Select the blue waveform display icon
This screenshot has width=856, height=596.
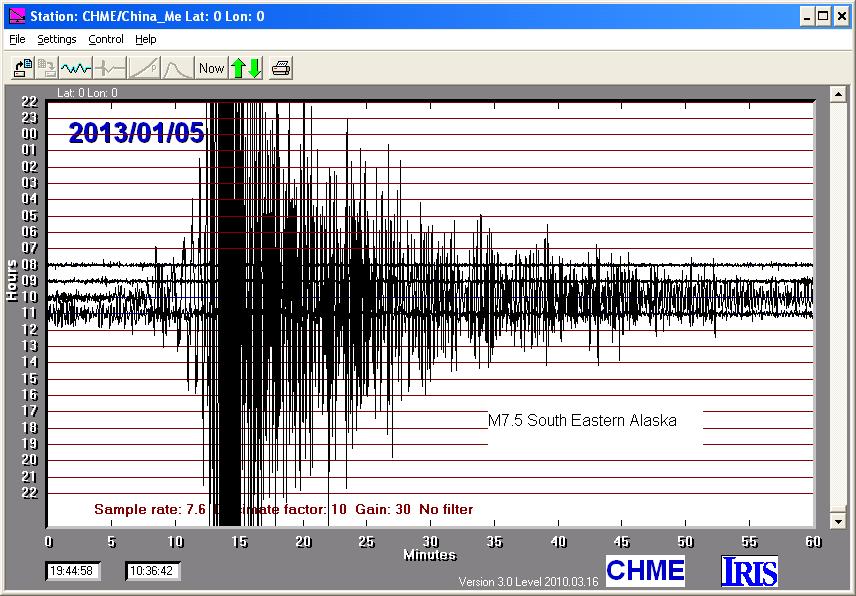coord(76,68)
